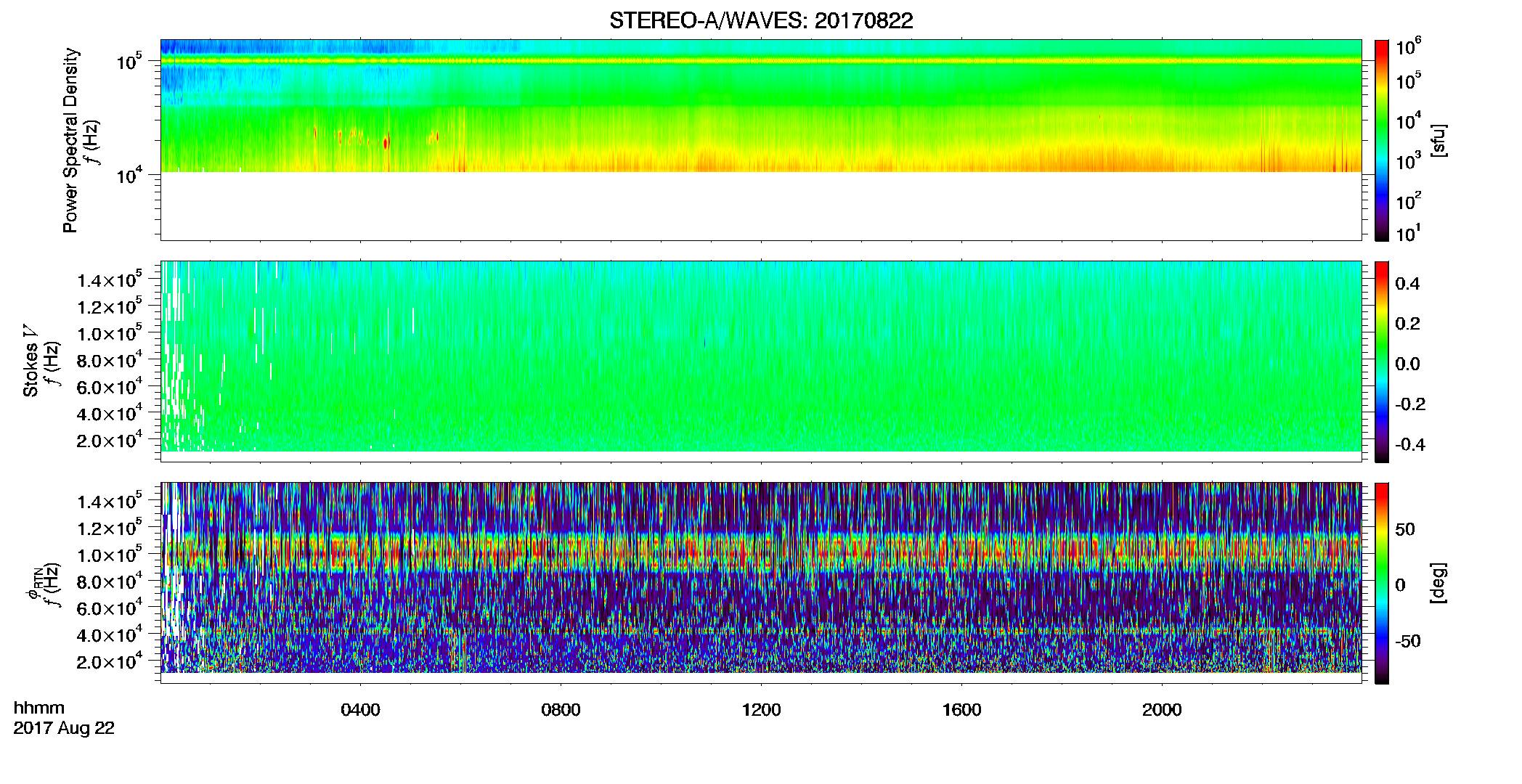This screenshot has height=784, width=1522.
Task: Click the red burst spot near 0430 in spectrum
Action: 386,143
